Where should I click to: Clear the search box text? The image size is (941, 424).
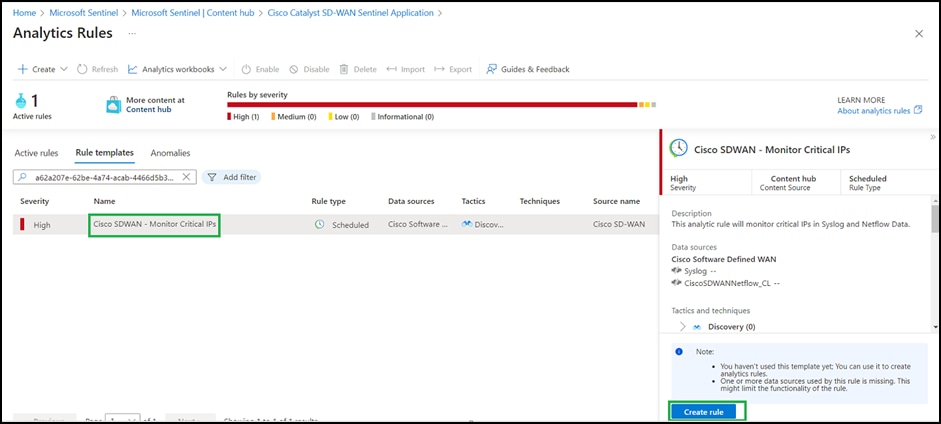click(x=186, y=177)
